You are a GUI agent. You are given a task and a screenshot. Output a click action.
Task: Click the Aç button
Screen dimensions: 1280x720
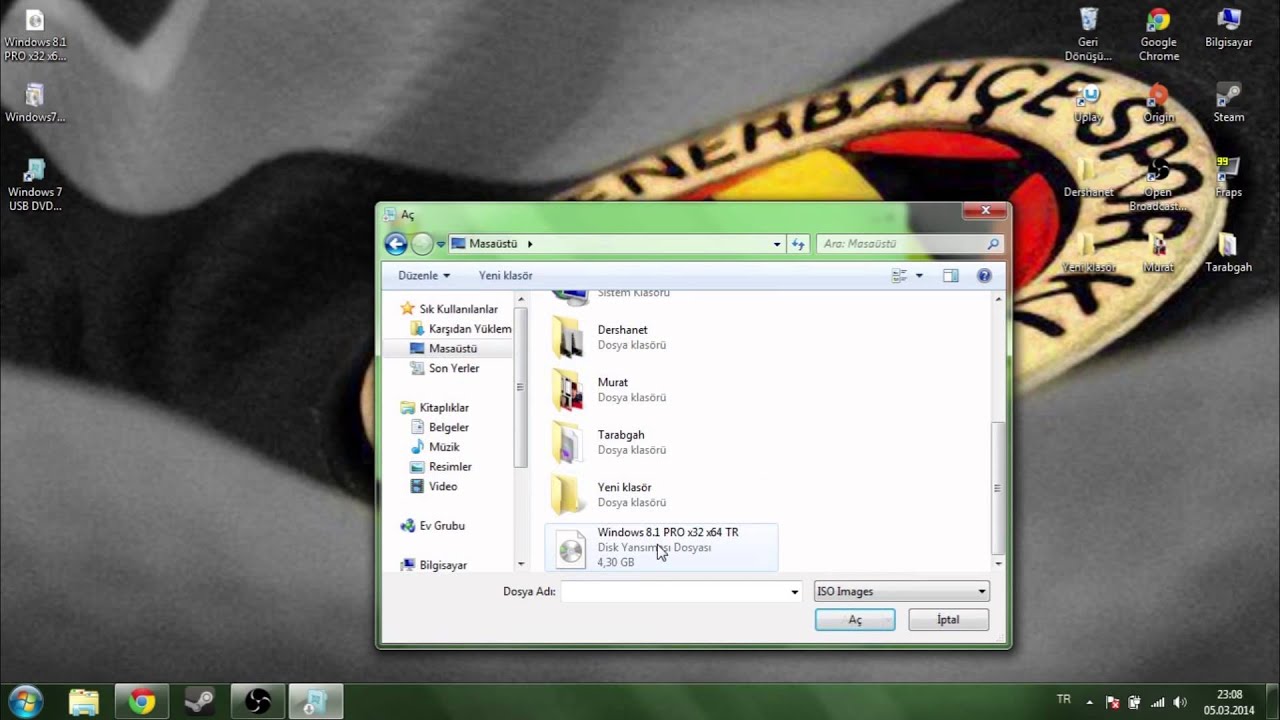pos(855,620)
